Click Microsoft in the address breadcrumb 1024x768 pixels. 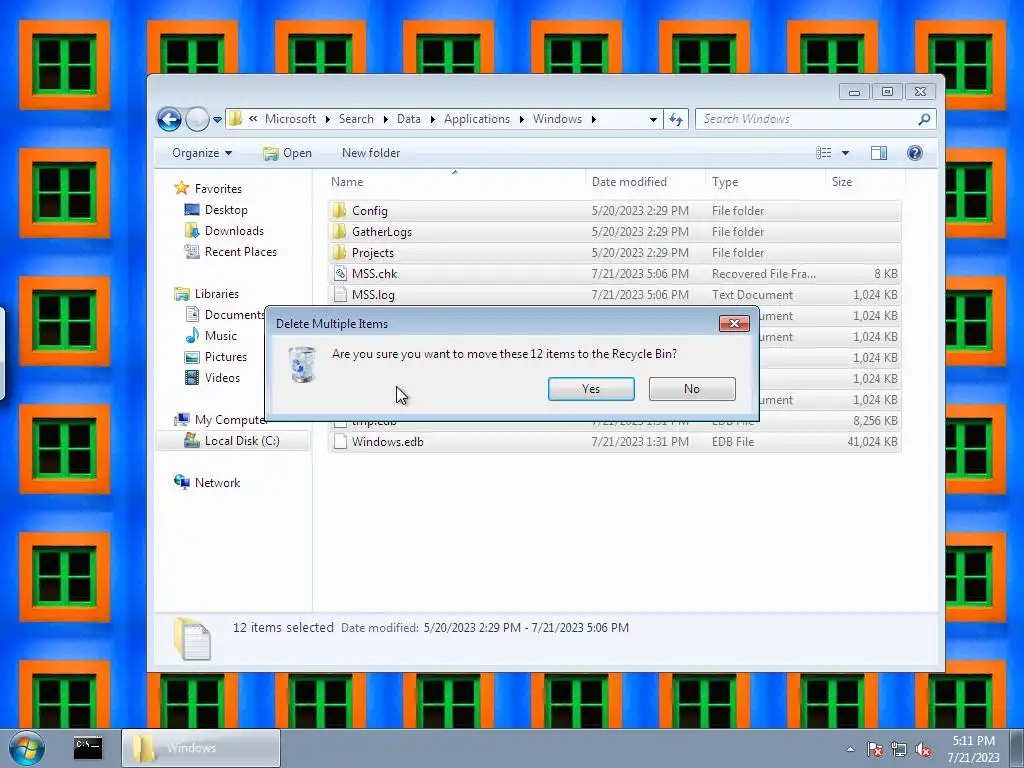290,119
